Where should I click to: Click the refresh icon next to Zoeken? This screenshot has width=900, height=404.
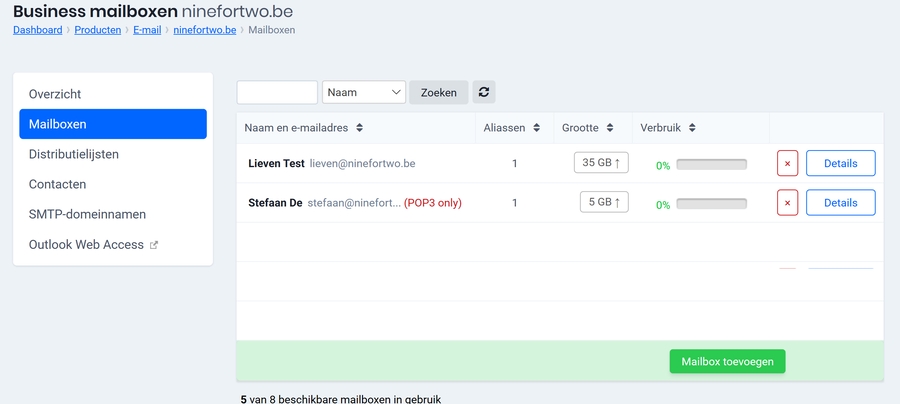tap(484, 92)
